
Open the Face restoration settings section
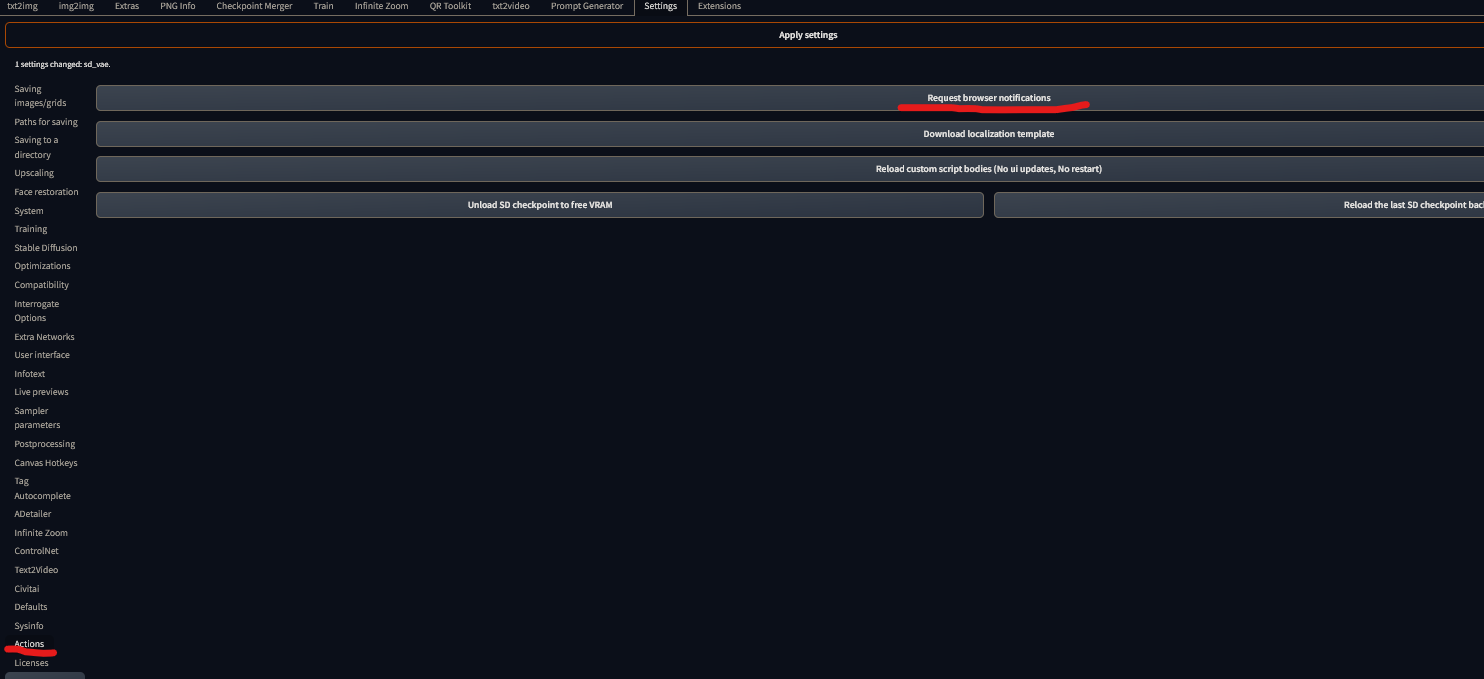[x=45, y=191]
